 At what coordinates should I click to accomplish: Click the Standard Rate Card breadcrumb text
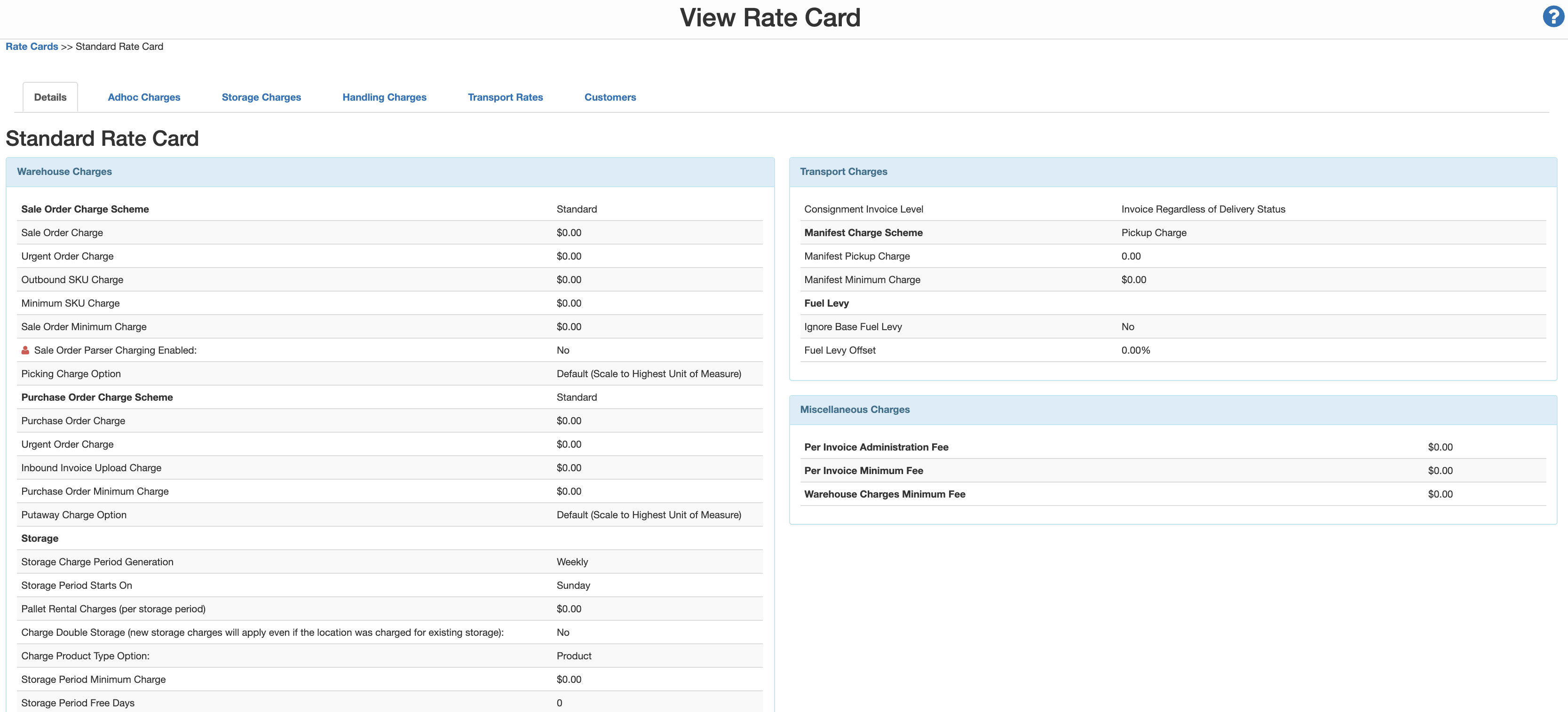[x=119, y=46]
